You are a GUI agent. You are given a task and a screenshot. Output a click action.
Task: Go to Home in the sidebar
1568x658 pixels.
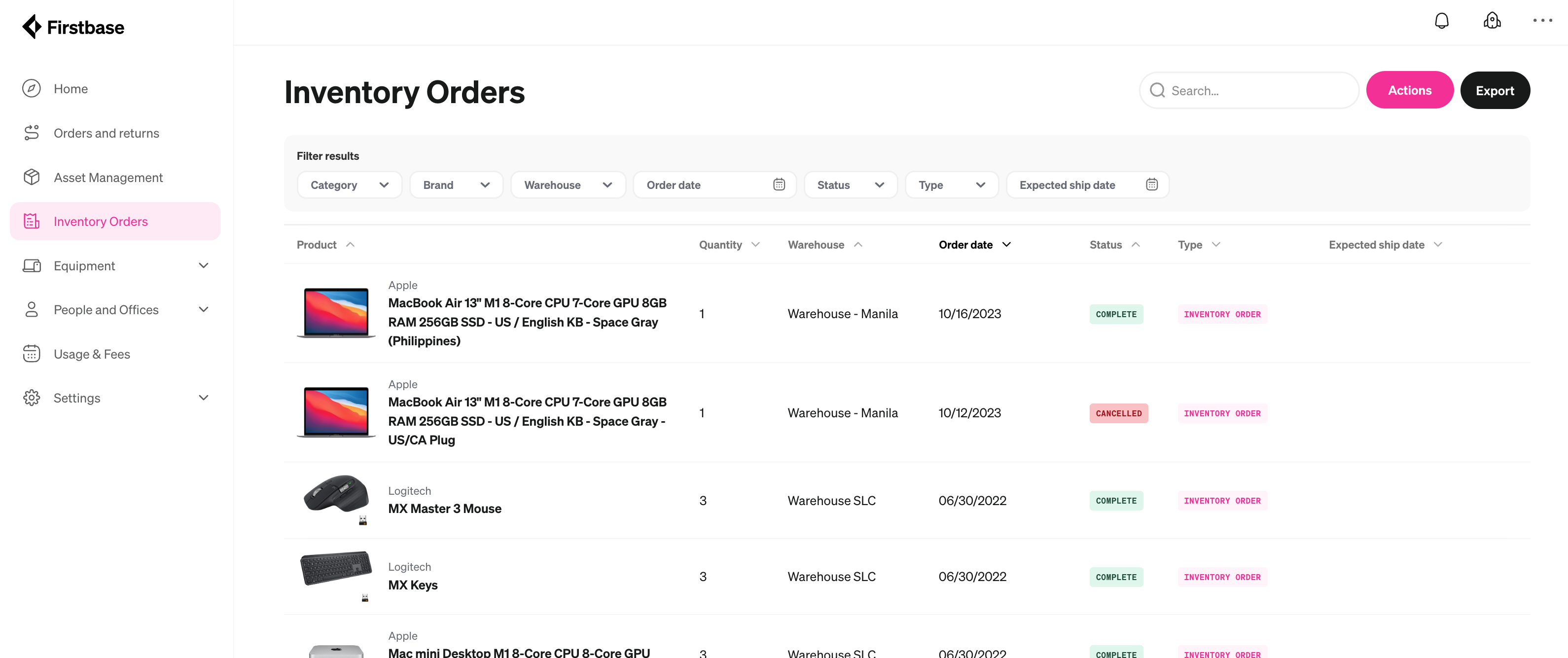(x=116, y=89)
